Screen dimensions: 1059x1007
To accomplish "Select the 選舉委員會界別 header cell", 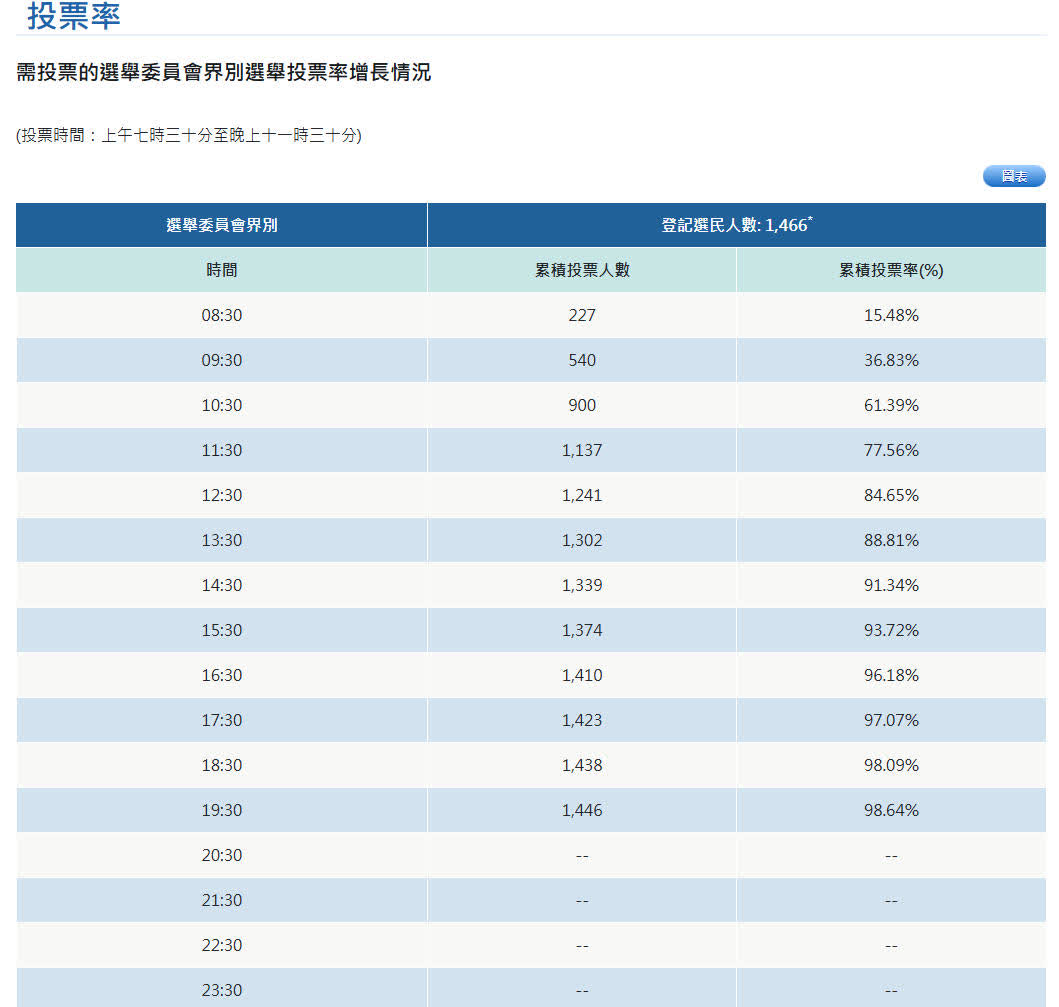I will (x=221, y=225).
